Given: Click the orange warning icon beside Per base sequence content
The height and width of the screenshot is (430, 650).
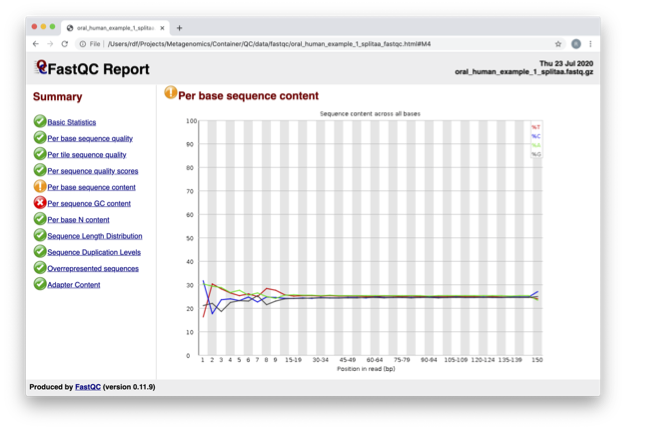Looking at the screenshot, I should coord(40,187).
